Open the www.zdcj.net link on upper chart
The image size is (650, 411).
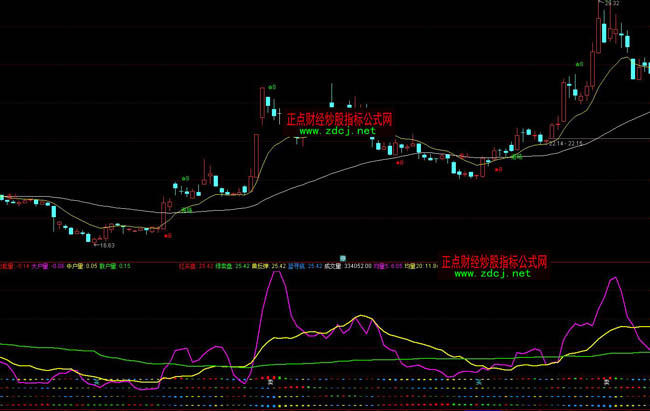[336, 131]
